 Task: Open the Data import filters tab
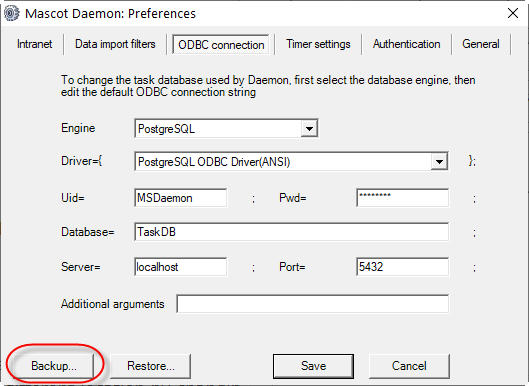[x=115, y=44]
